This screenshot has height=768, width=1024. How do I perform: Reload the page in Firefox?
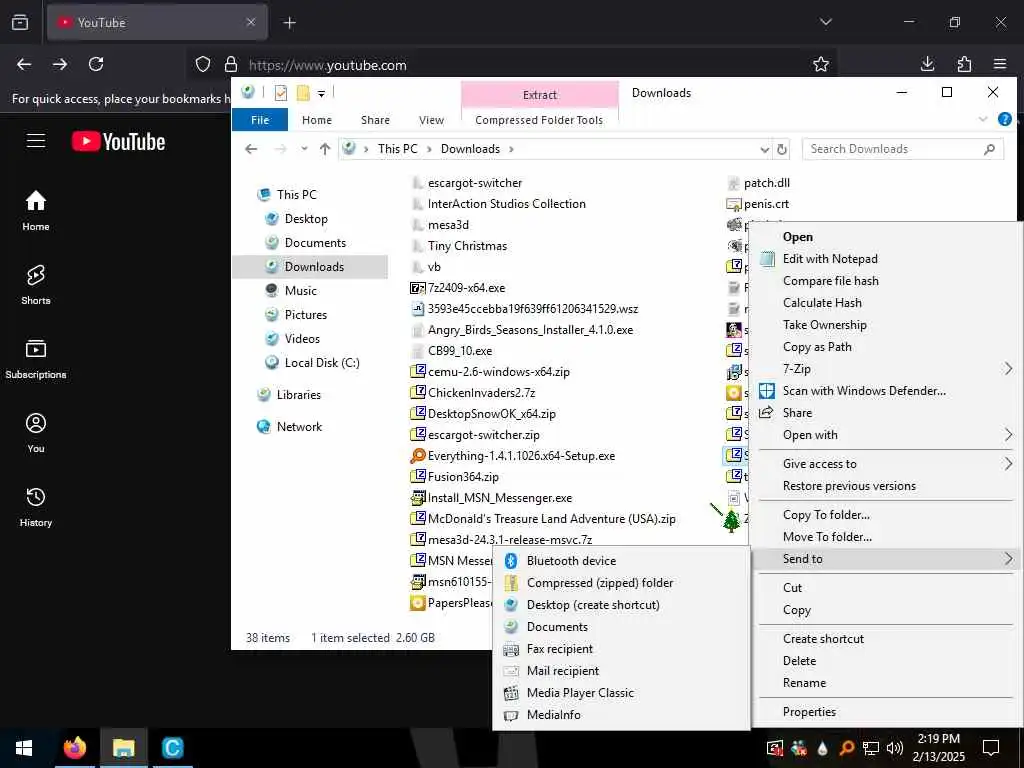click(x=96, y=64)
